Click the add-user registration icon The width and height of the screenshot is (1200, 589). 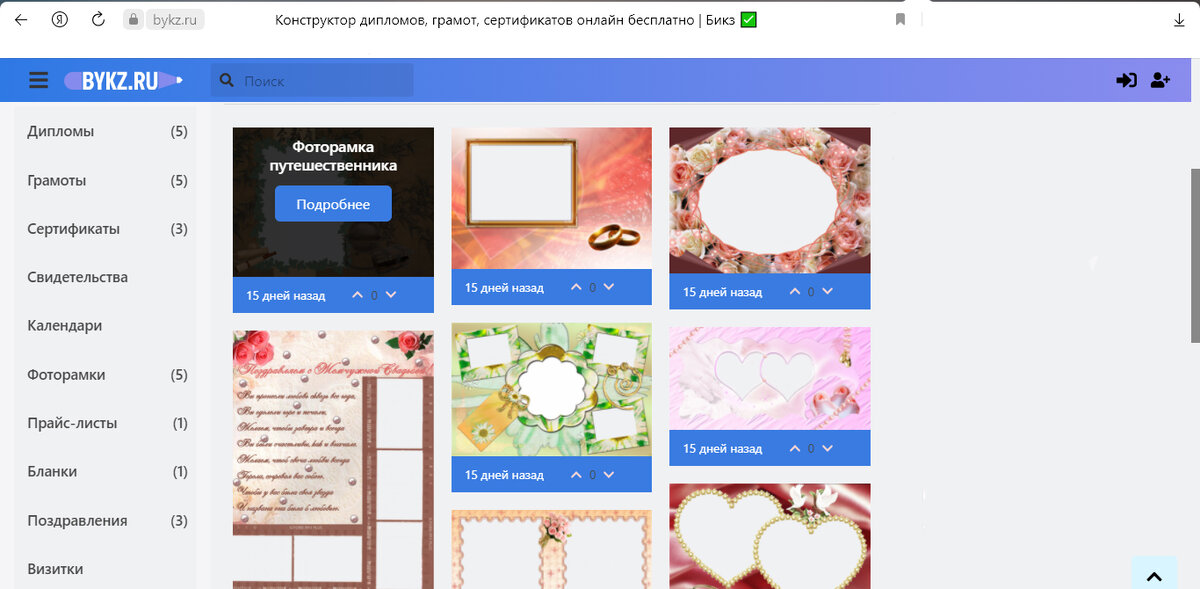click(x=1159, y=80)
